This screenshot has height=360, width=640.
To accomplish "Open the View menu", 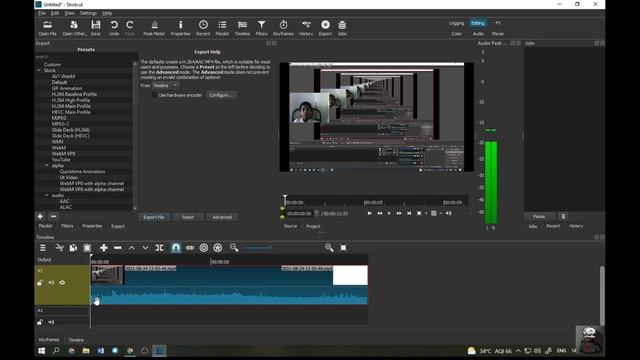I will point(69,13).
